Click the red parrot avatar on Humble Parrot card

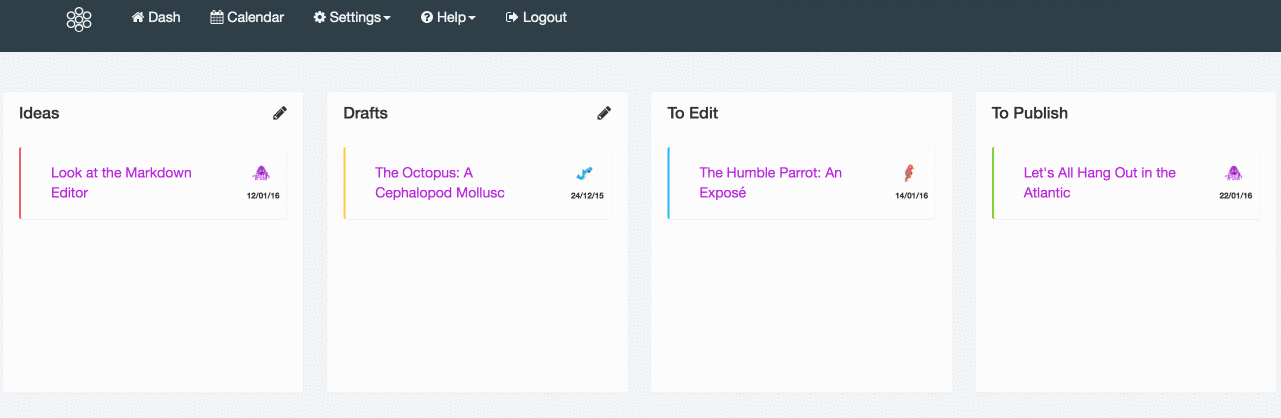(x=909, y=173)
